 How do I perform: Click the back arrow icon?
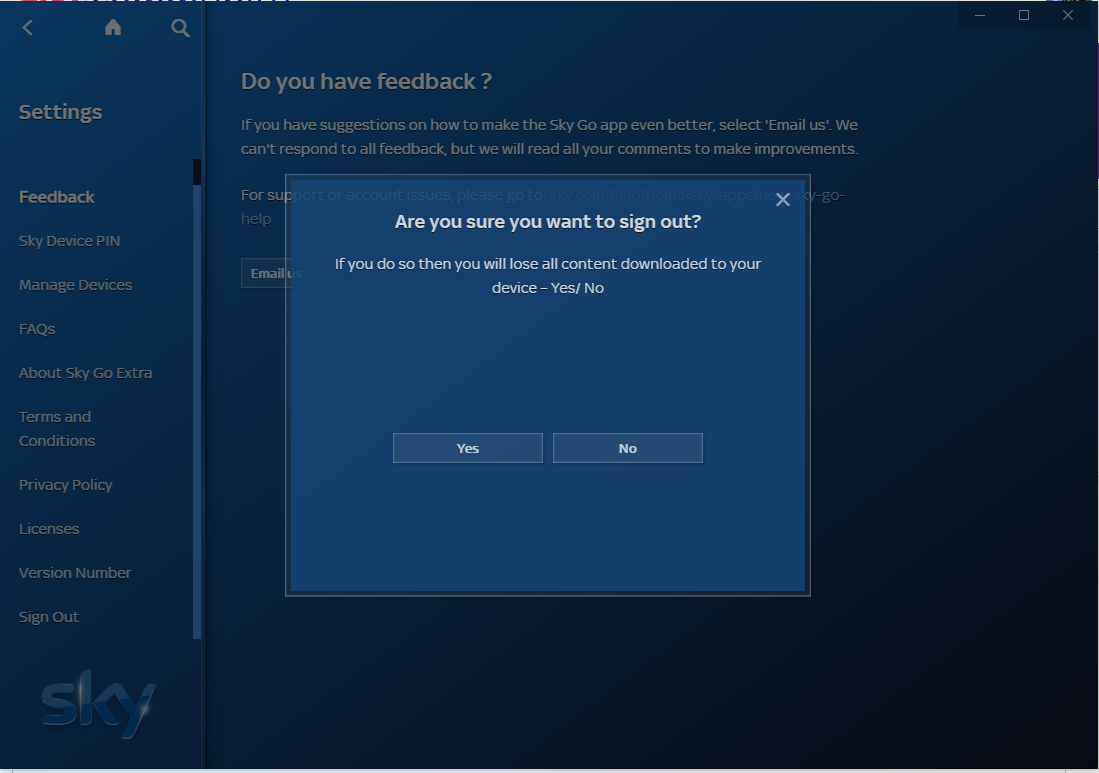tap(28, 28)
